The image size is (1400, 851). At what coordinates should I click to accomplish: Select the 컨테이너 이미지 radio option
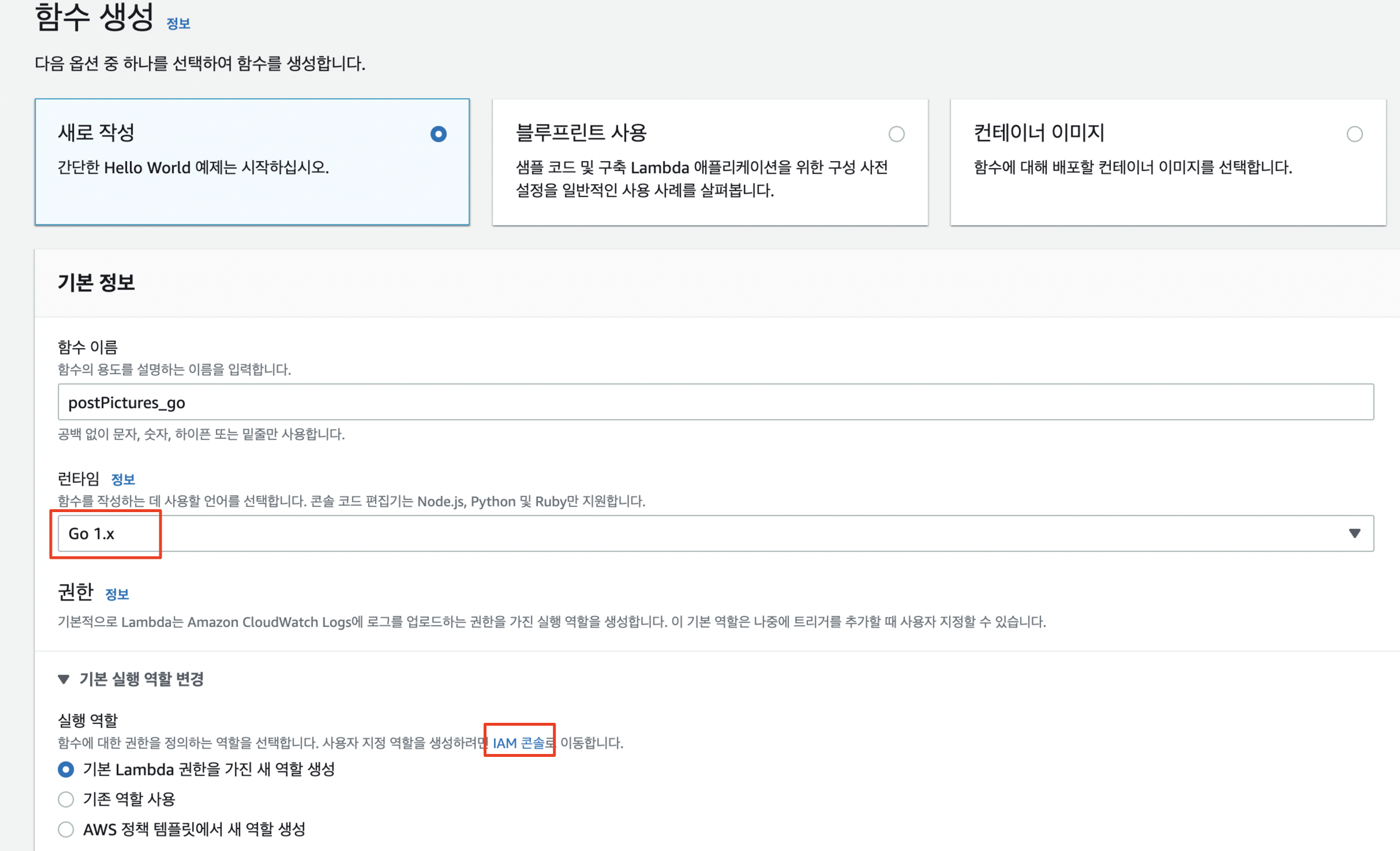coord(1354,135)
